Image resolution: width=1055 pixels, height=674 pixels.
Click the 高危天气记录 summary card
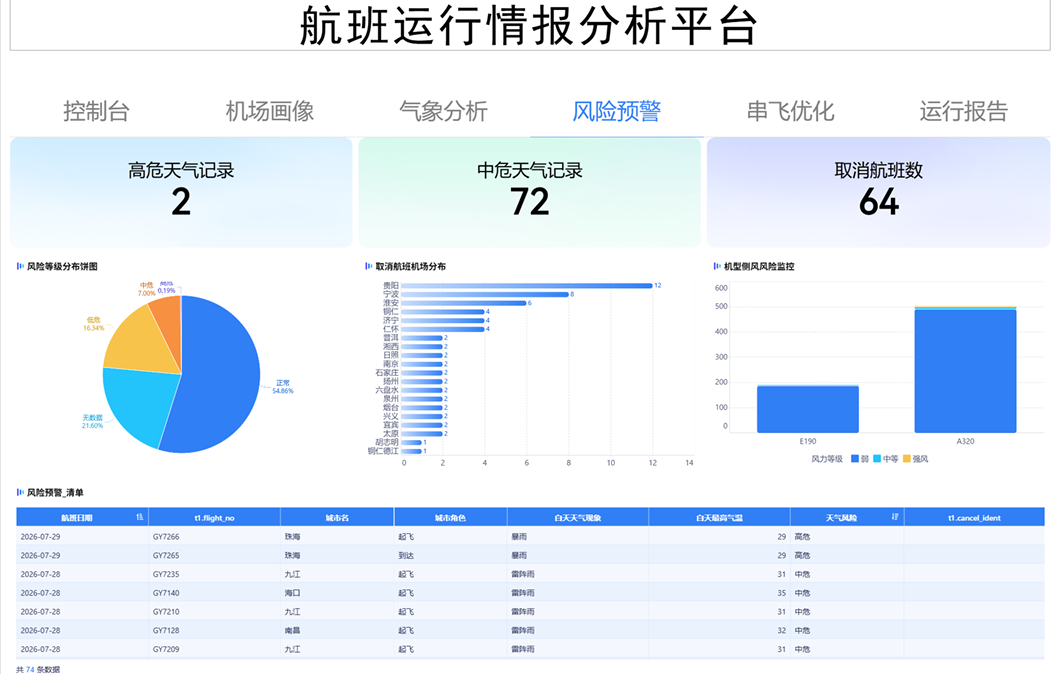[181, 192]
